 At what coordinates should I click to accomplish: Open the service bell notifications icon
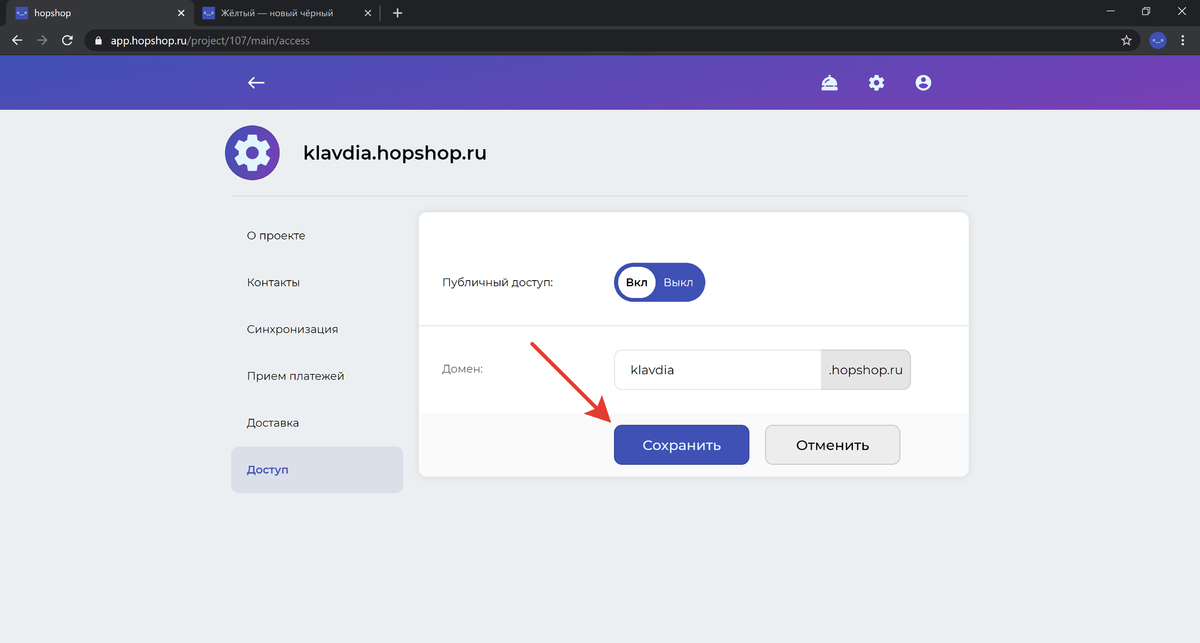[x=829, y=83]
